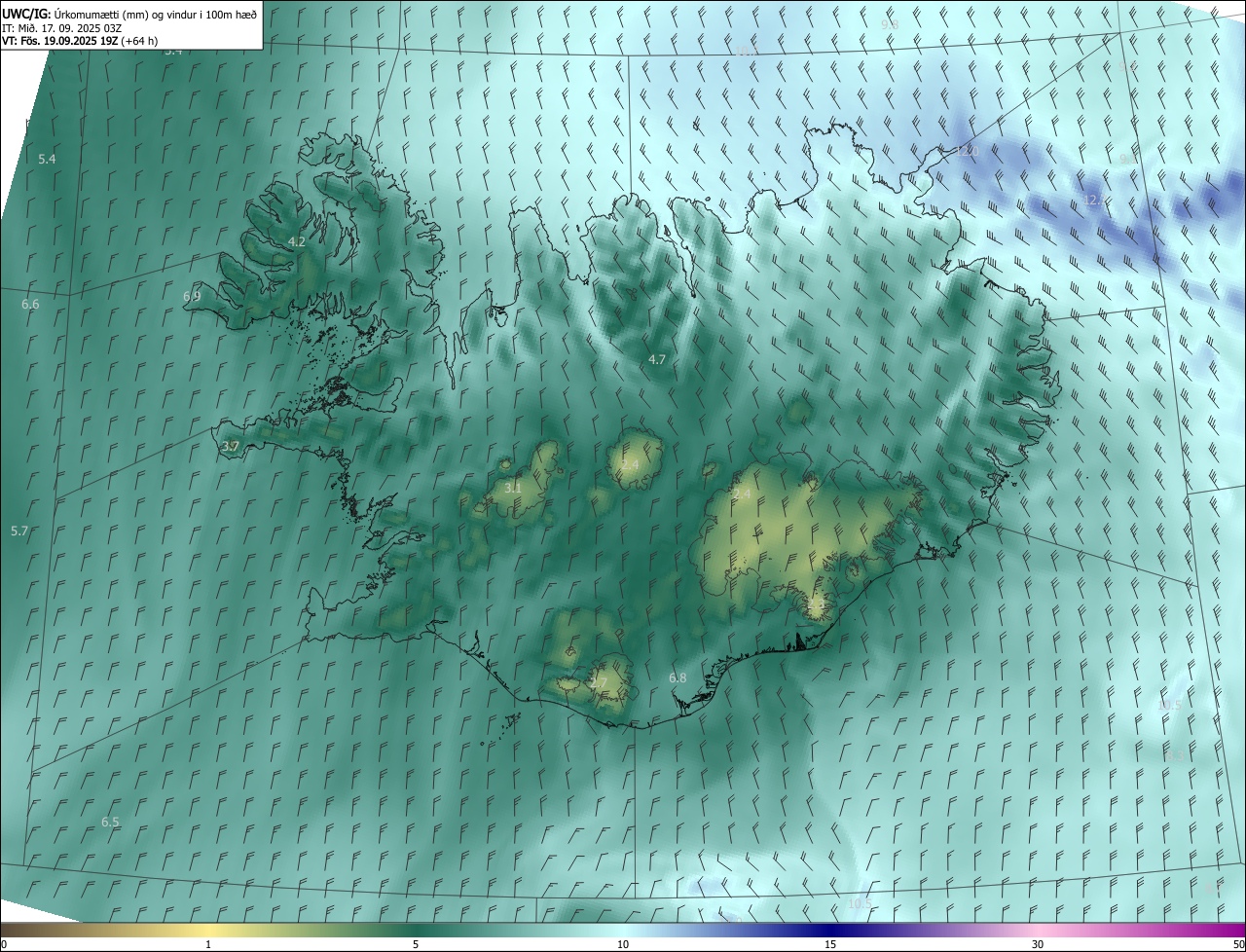
Task: Select the 'IT: Mið. 17. 09. 2025 03Z' line
Action: coord(62,27)
